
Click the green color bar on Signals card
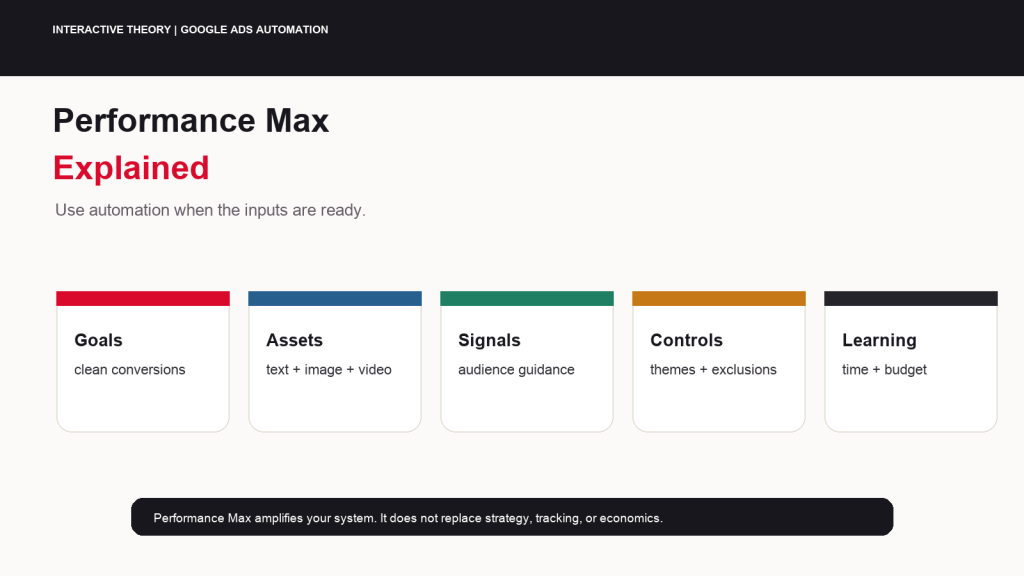pyautogui.click(x=527, y=298)
